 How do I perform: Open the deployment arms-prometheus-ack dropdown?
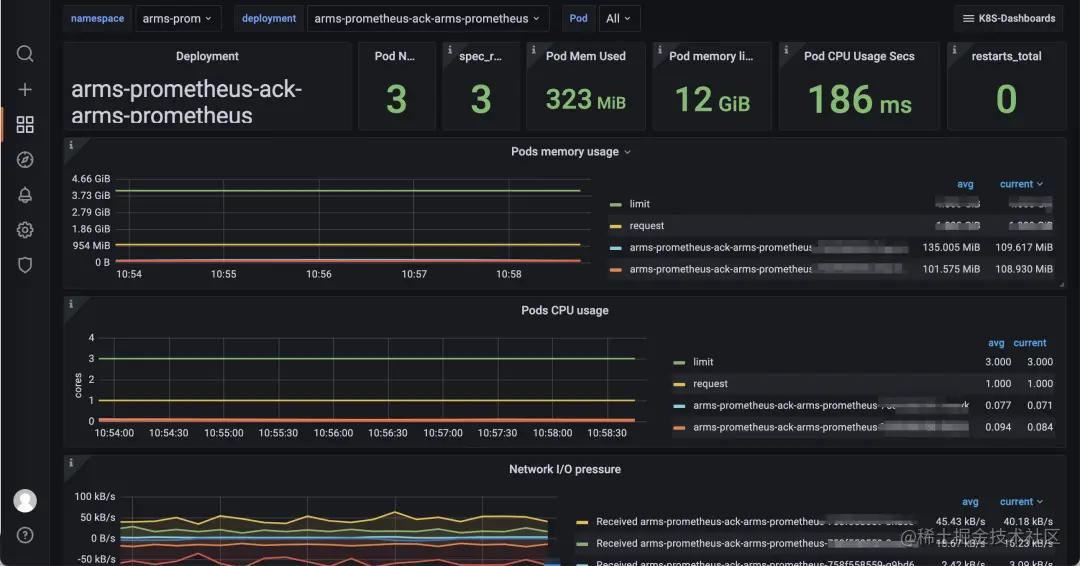coord(427,19)
